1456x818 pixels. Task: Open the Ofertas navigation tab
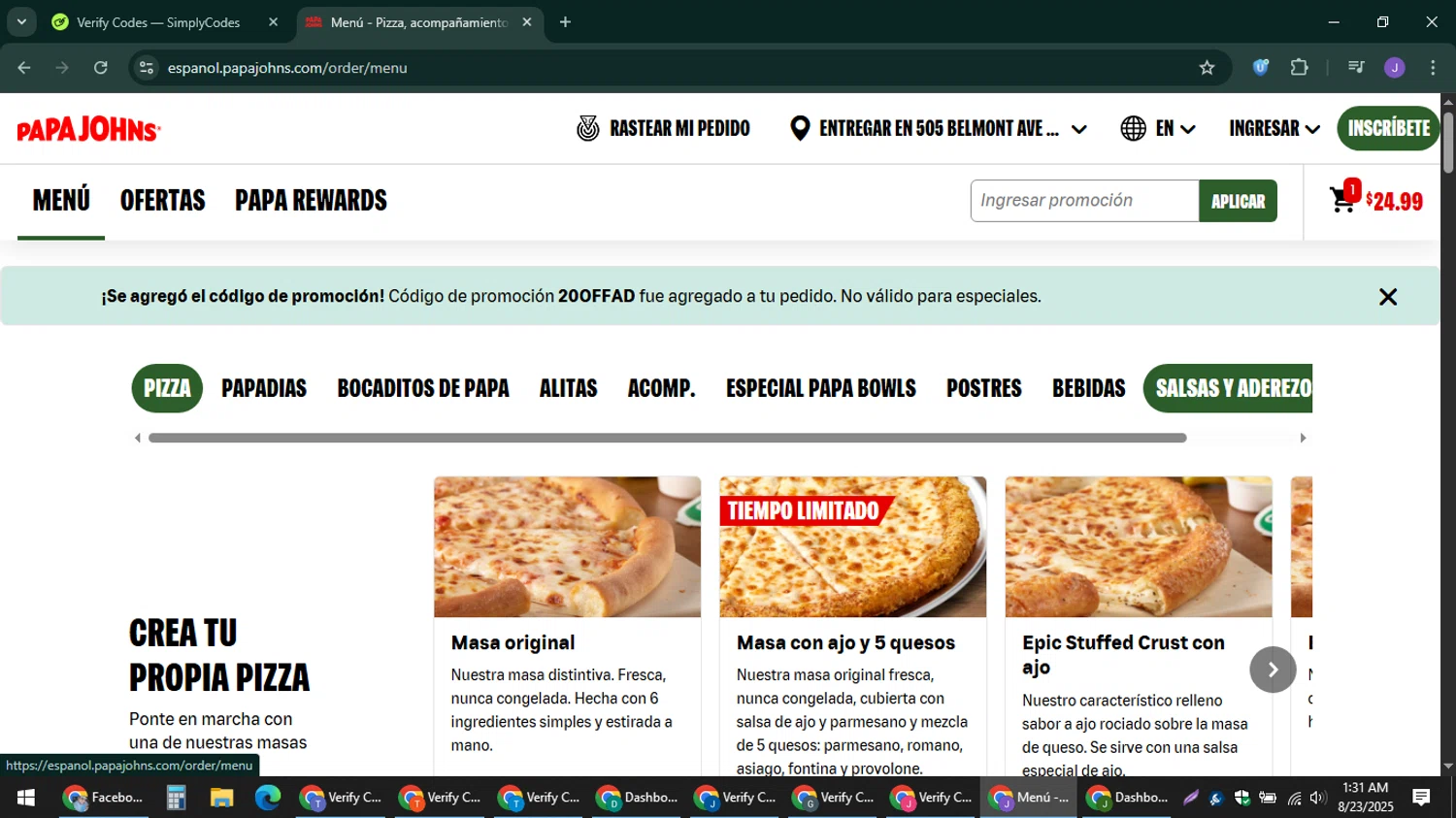[163, 201]
